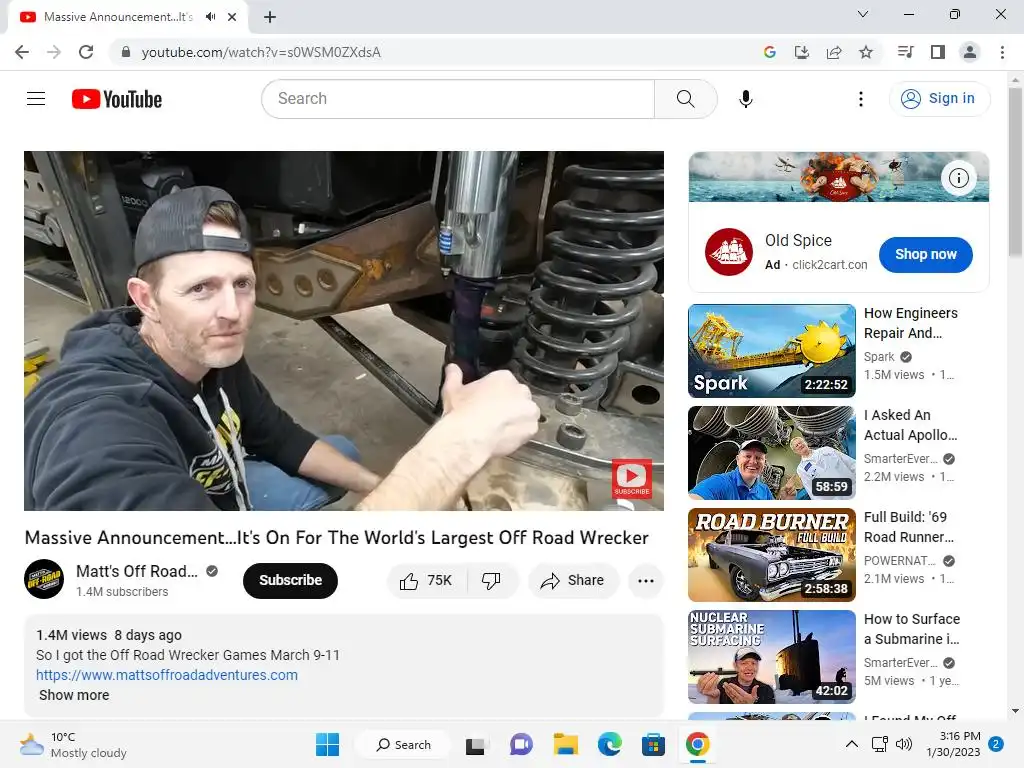Screen dimensions: 1024x768
Task: Open tab search chevron
Action: 863,14
